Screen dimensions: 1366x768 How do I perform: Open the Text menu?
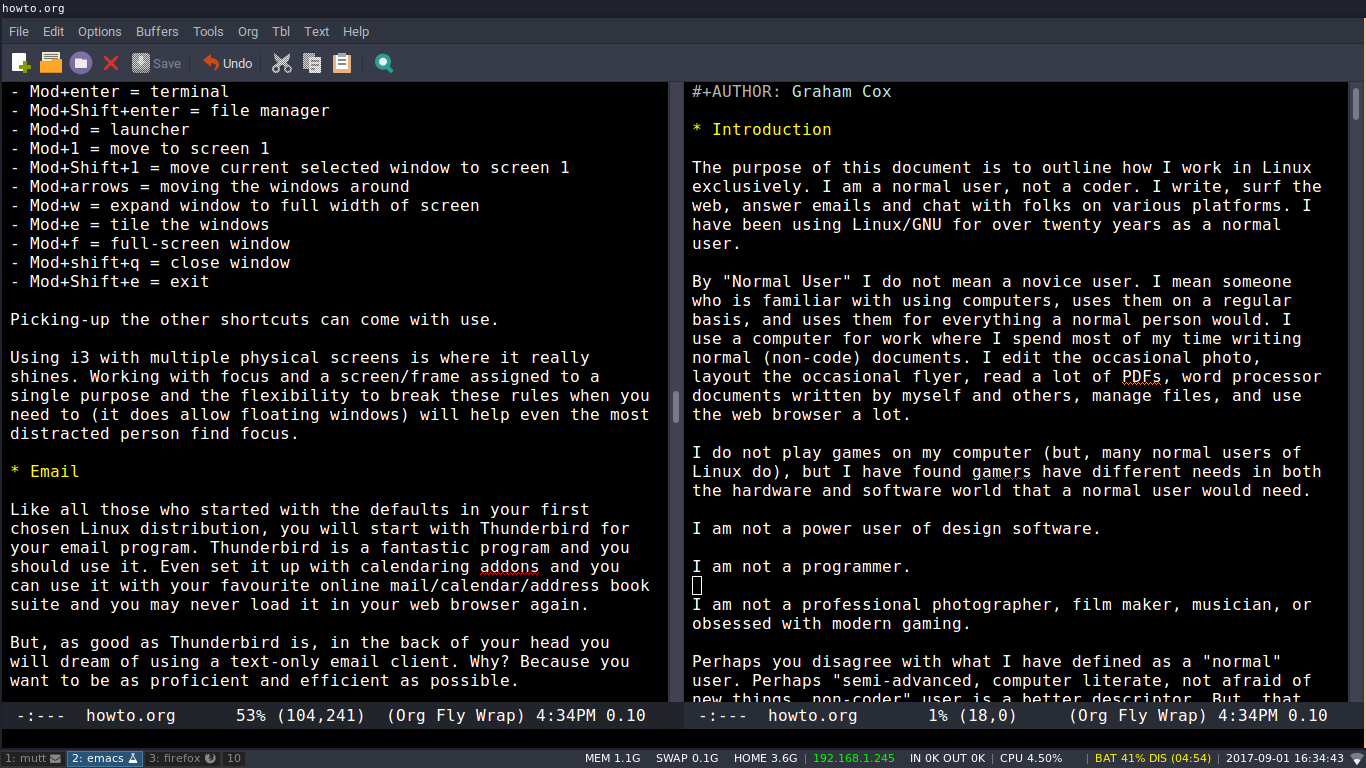pyautogui.click(x=317, y=32)
